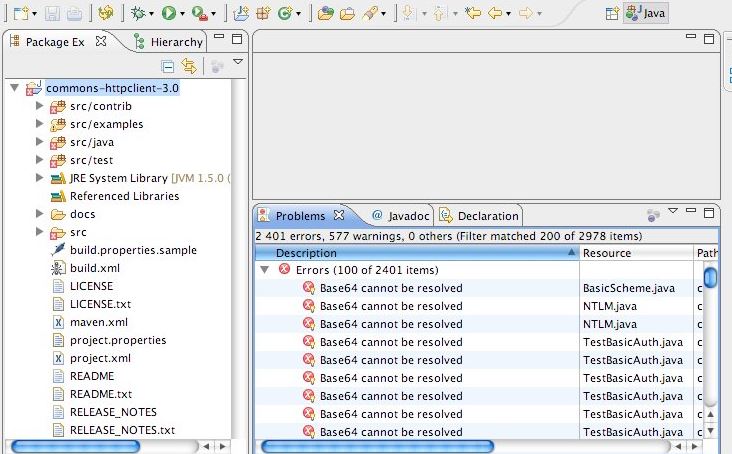
Task: Click the External Tools run icon
Action: click(200, 13)
